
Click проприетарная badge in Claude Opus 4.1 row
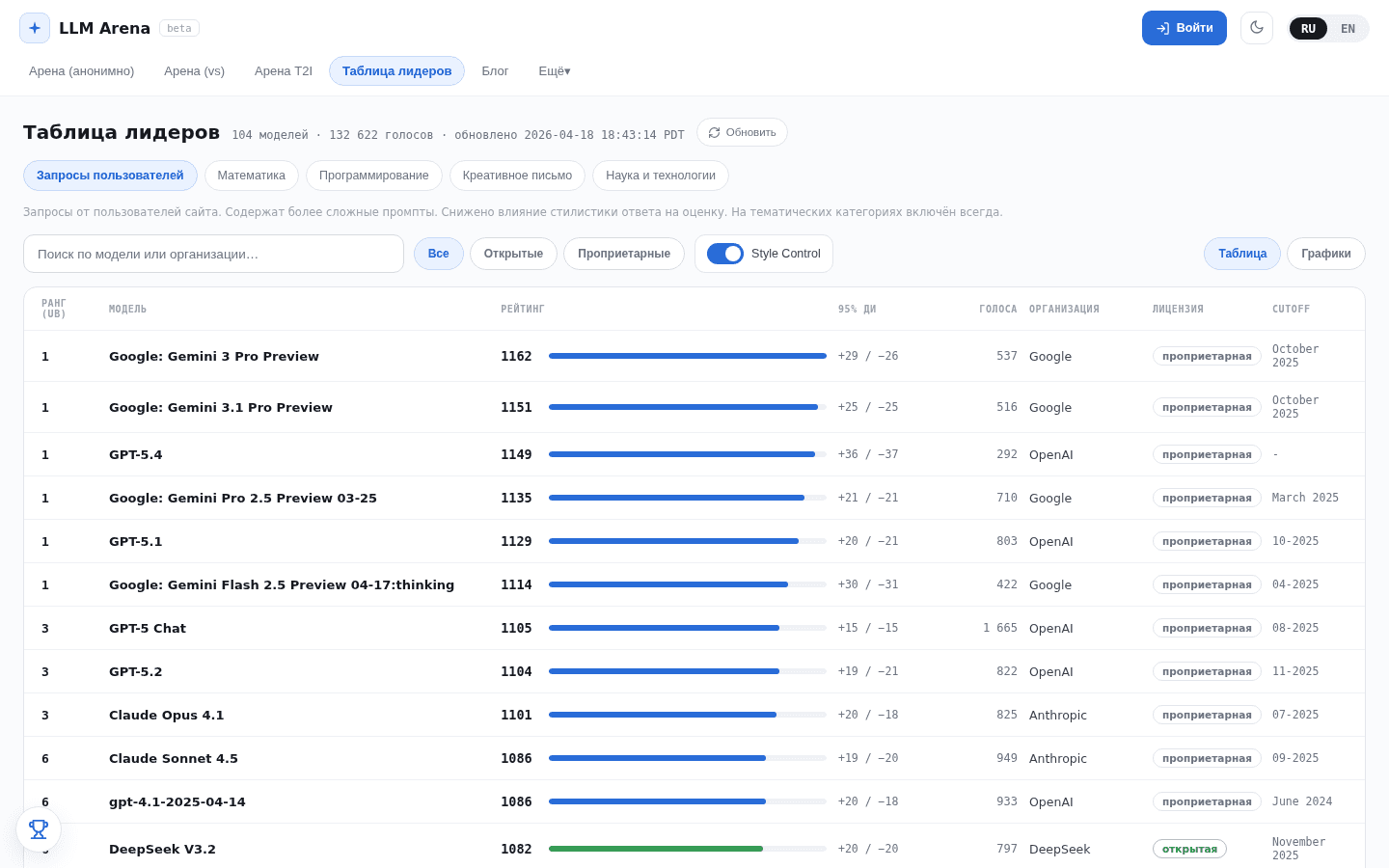click(1207, 715)
